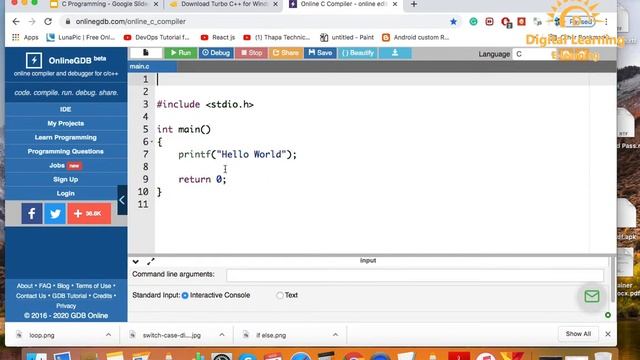Go forward in browser
Screen dimensions: 640x360
point(32,22)
